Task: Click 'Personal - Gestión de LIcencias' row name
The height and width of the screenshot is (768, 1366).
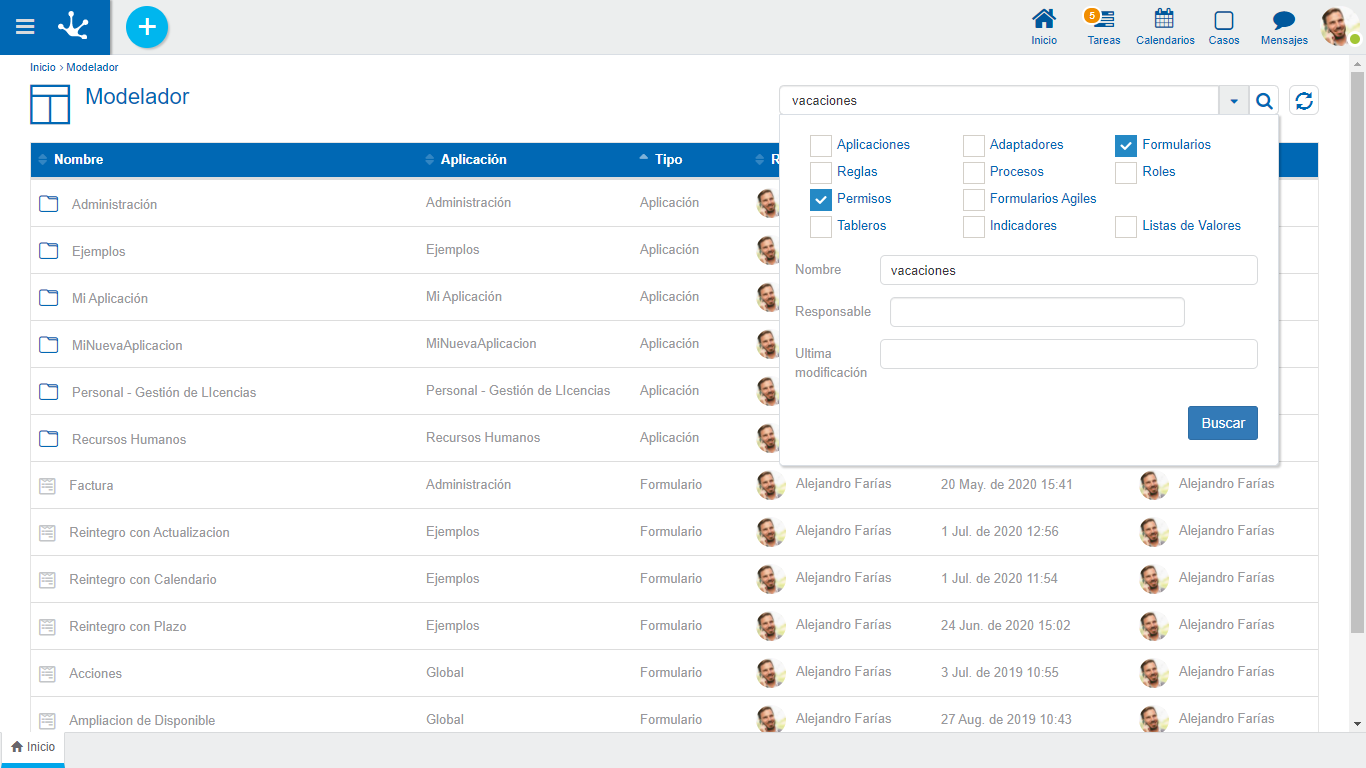Action: click(164, 392)
